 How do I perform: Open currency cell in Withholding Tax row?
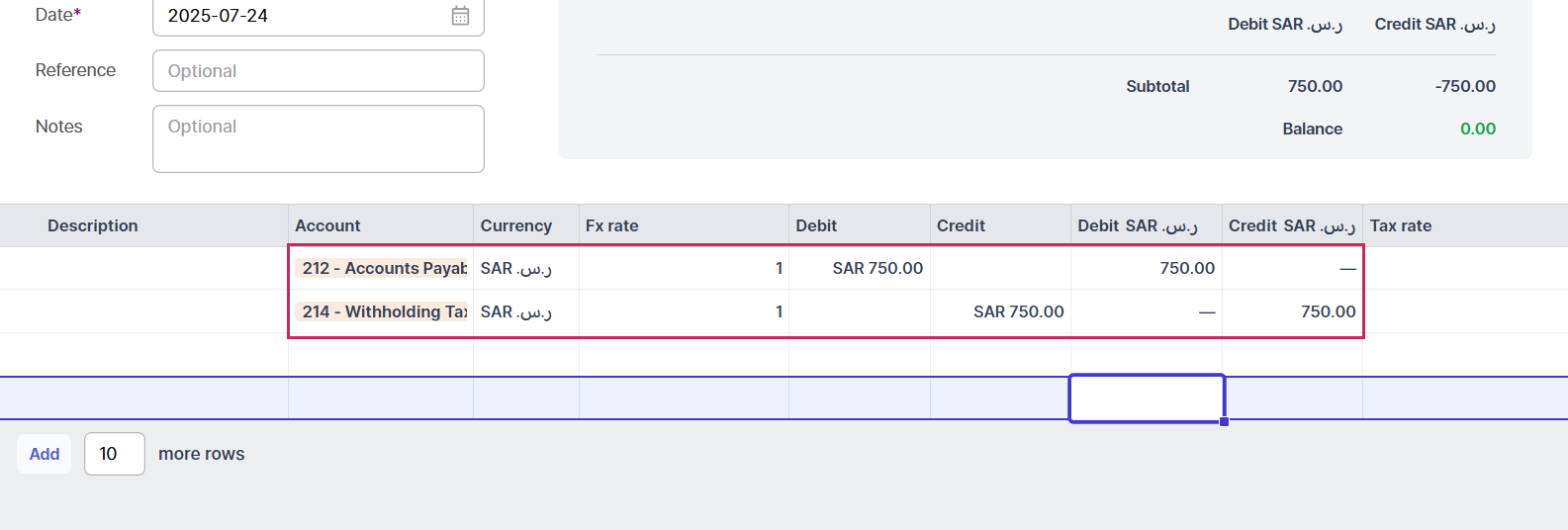click(x=526, y=311)
